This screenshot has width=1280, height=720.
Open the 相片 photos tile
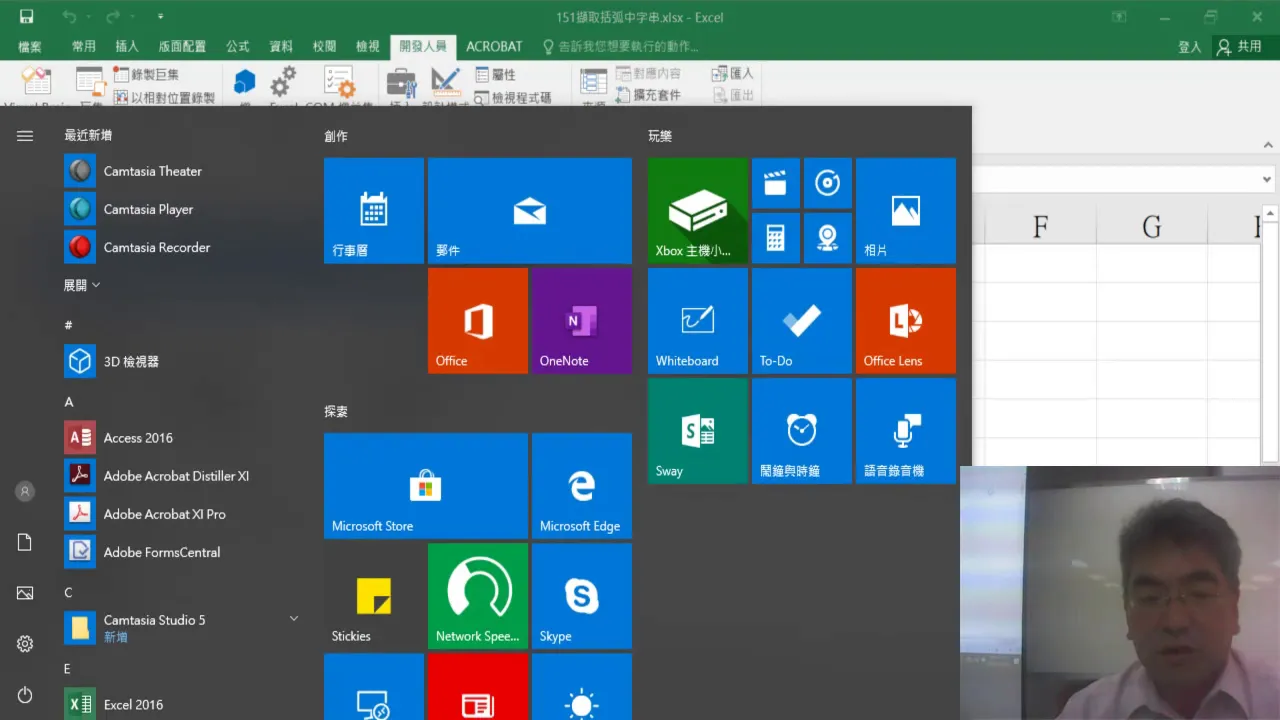tap(906, 211)
